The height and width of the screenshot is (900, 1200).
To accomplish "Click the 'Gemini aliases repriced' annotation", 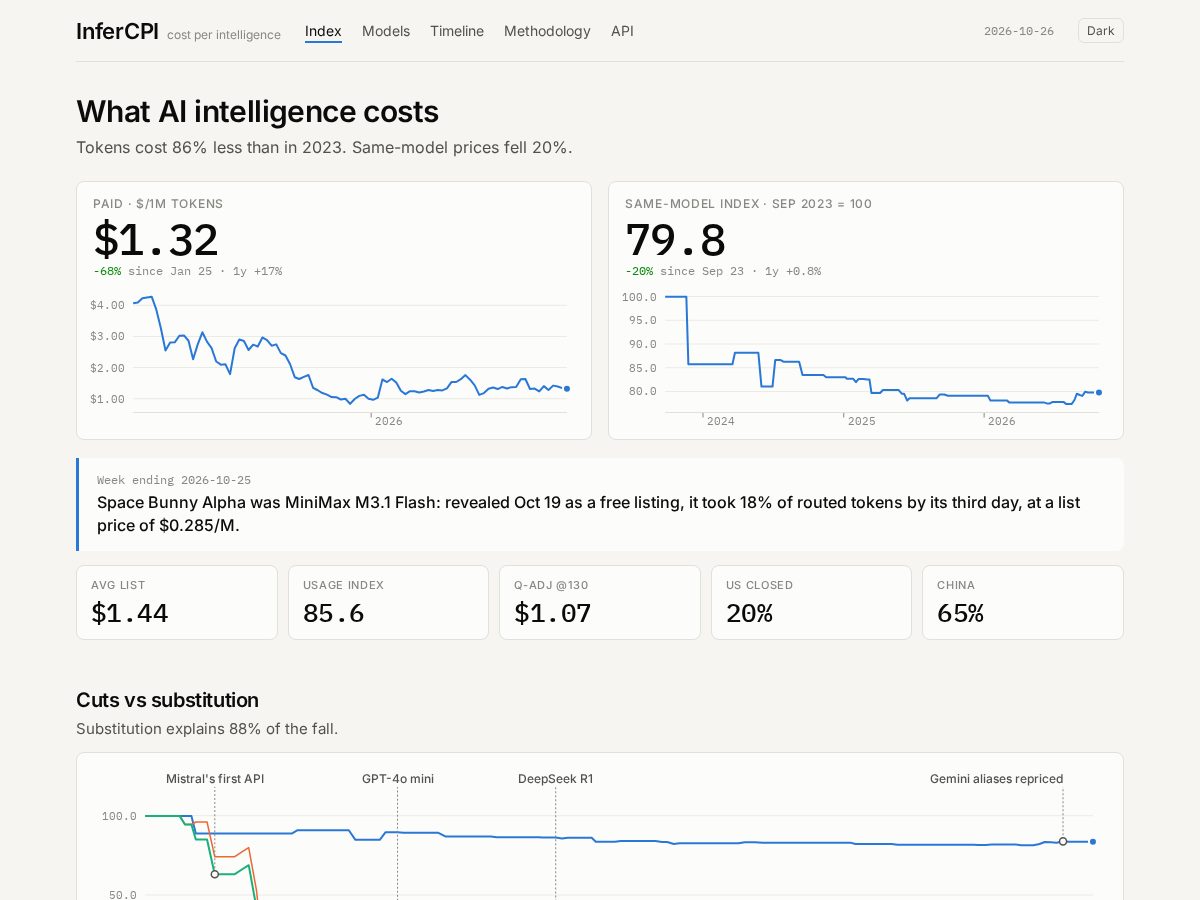I will (x=996, y=779).
